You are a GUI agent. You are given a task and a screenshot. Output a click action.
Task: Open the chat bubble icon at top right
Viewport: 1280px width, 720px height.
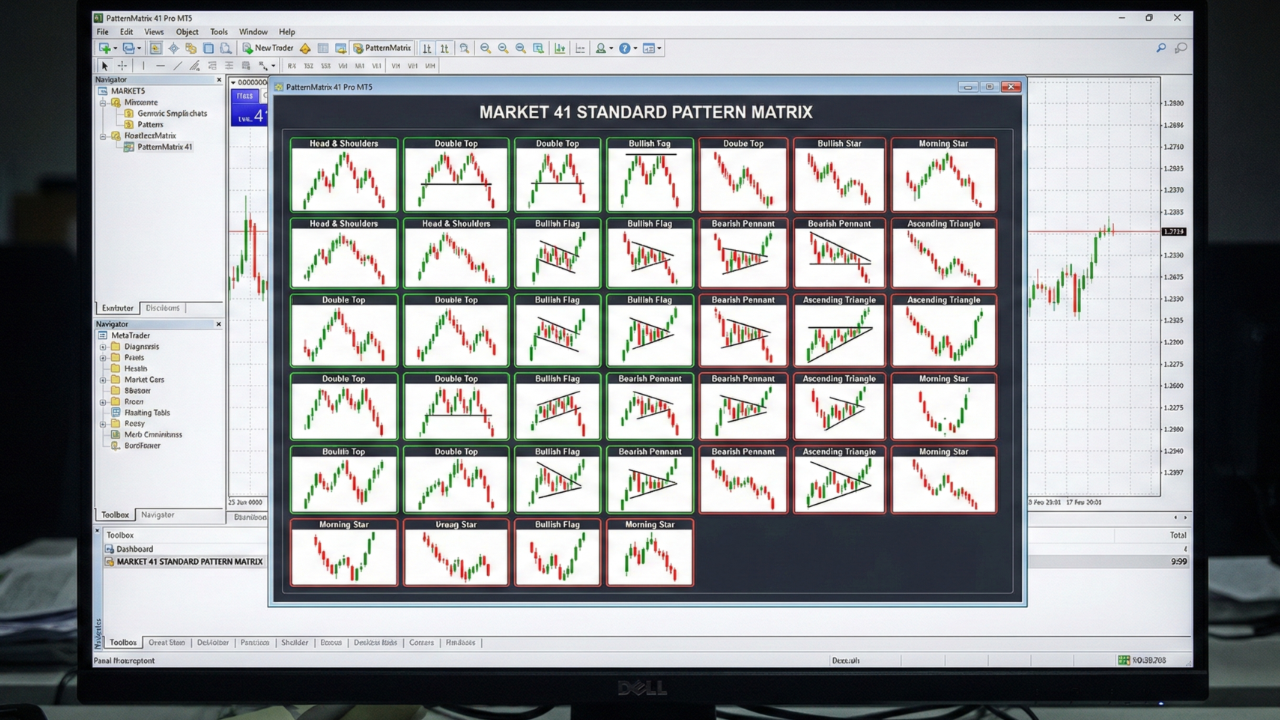(x=1180, y=48)
